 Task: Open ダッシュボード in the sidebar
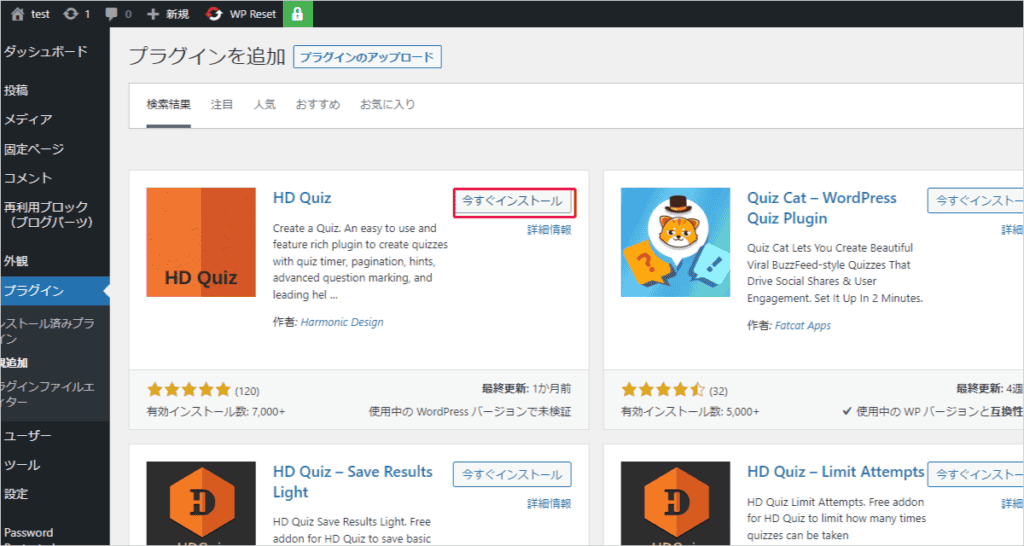coord(46,52)
